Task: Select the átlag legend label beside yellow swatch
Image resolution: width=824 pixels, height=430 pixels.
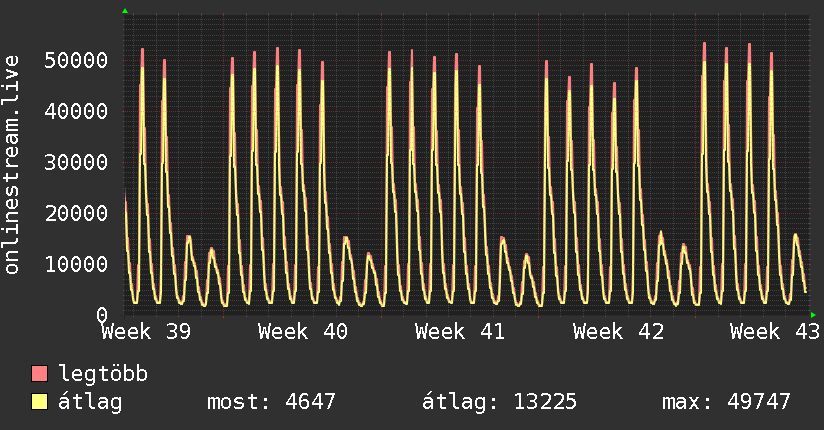Action: 90,402
